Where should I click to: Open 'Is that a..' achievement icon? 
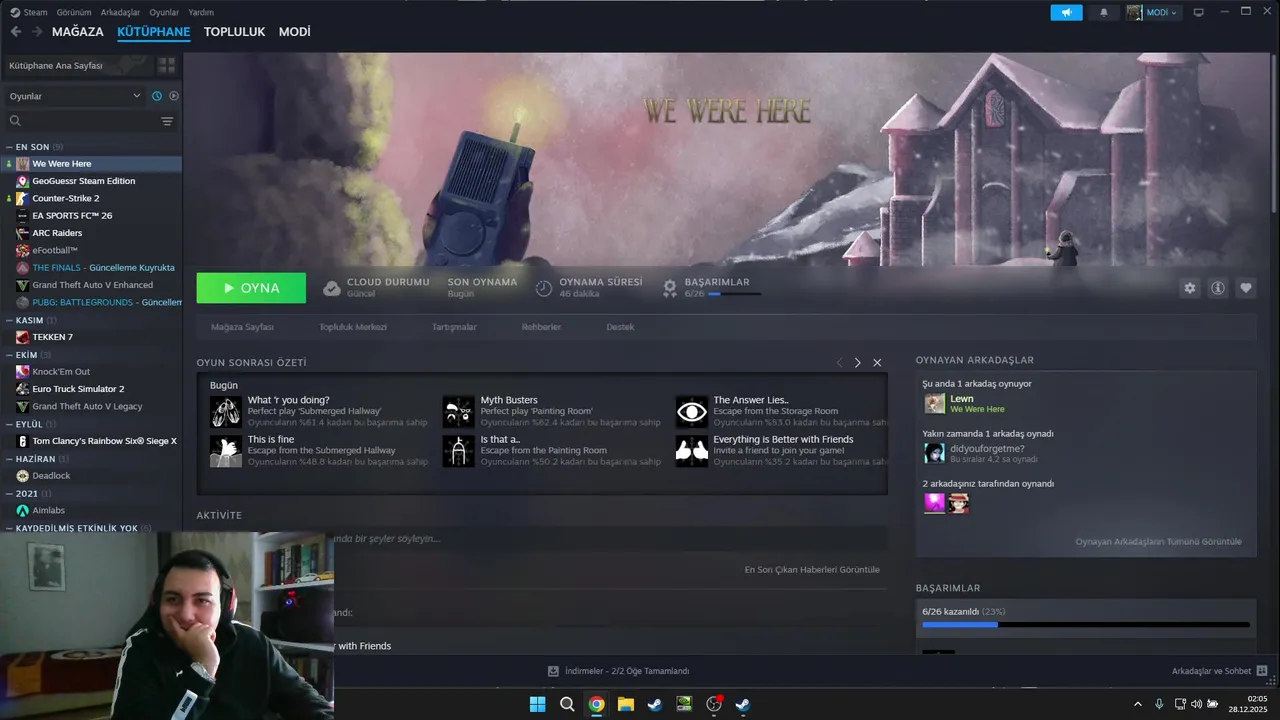click(459, 451)
